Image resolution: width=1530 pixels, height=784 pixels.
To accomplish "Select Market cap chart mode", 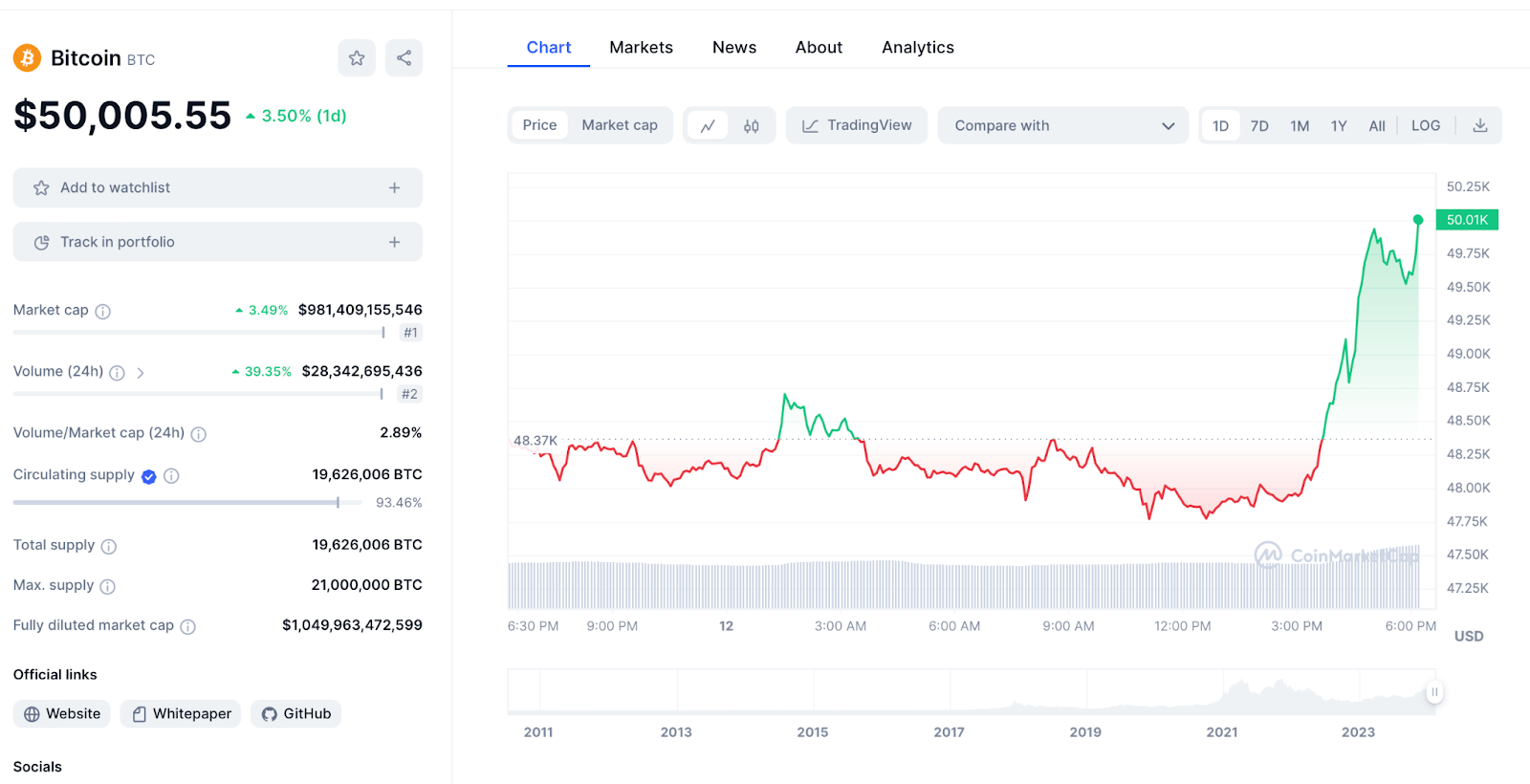I will click(620, 126).
